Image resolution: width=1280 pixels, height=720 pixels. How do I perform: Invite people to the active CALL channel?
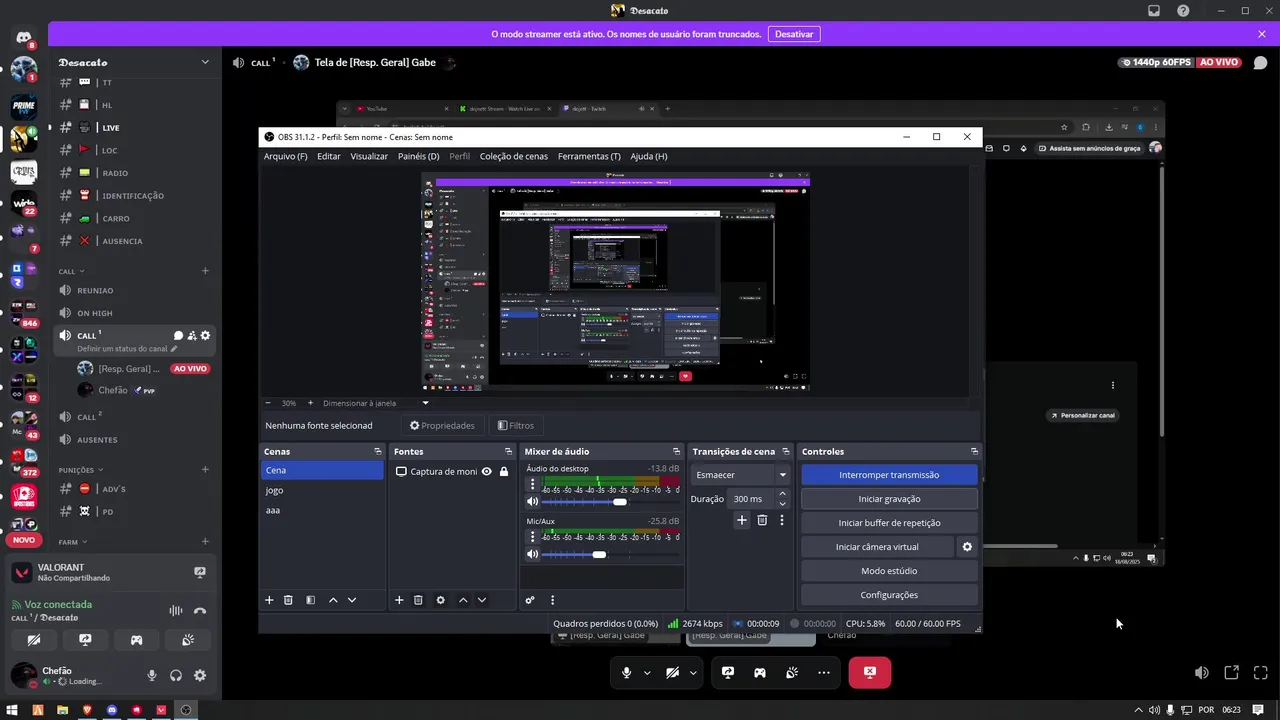pos(192,336)
